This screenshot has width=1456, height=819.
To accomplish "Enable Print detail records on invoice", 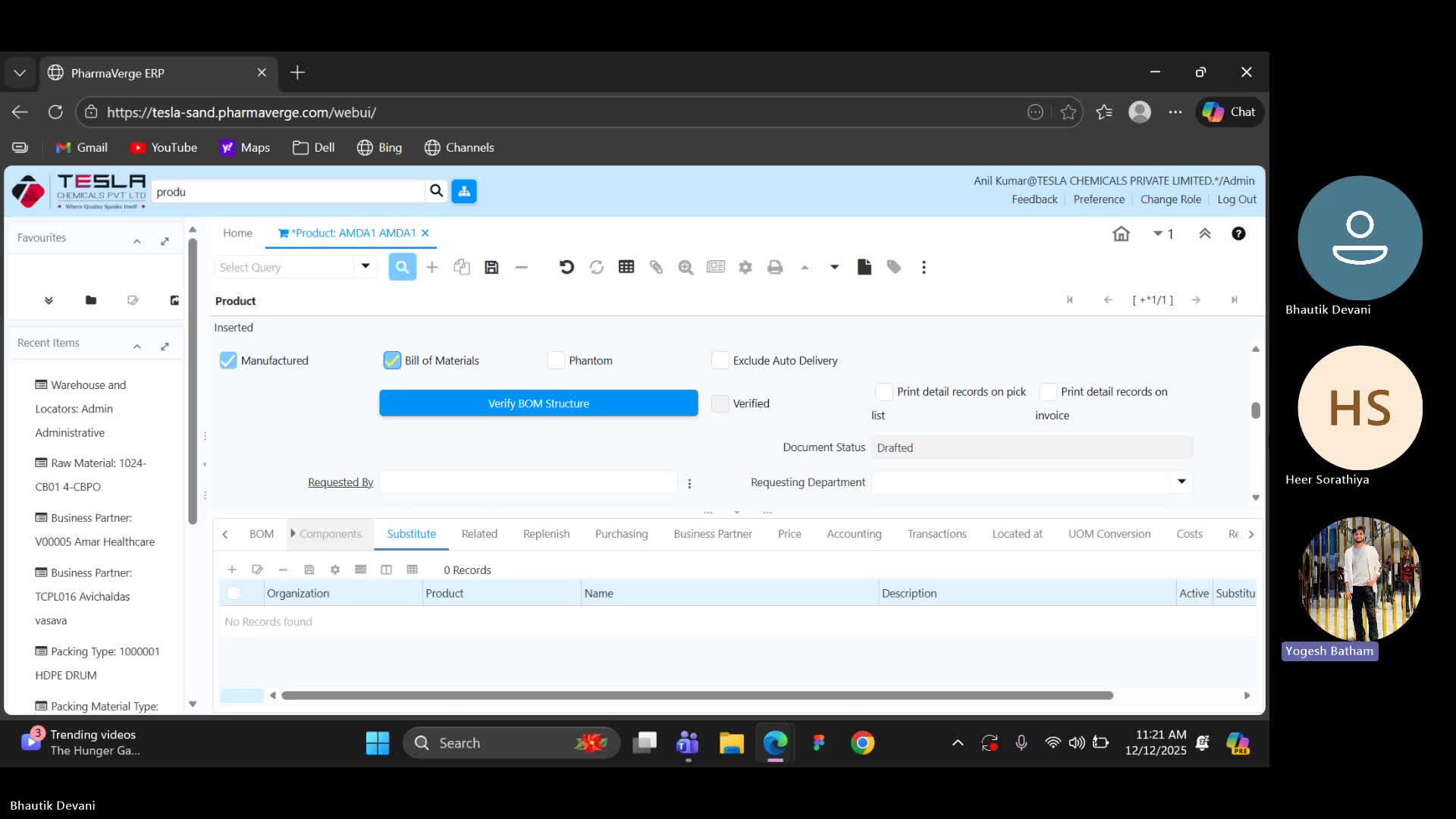I will 1048,391.
